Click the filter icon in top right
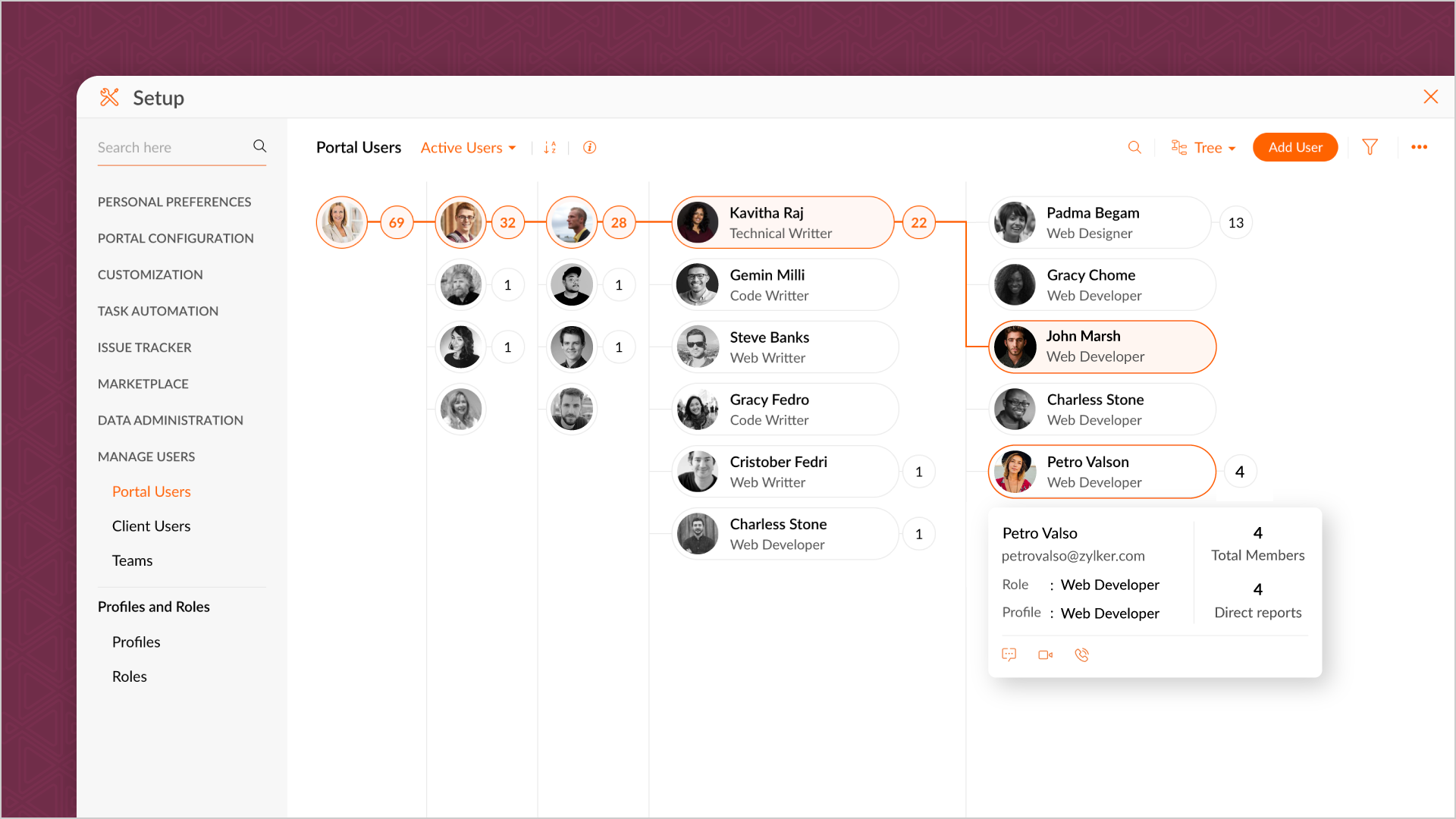1456x819 pixels. point(1370,147)
